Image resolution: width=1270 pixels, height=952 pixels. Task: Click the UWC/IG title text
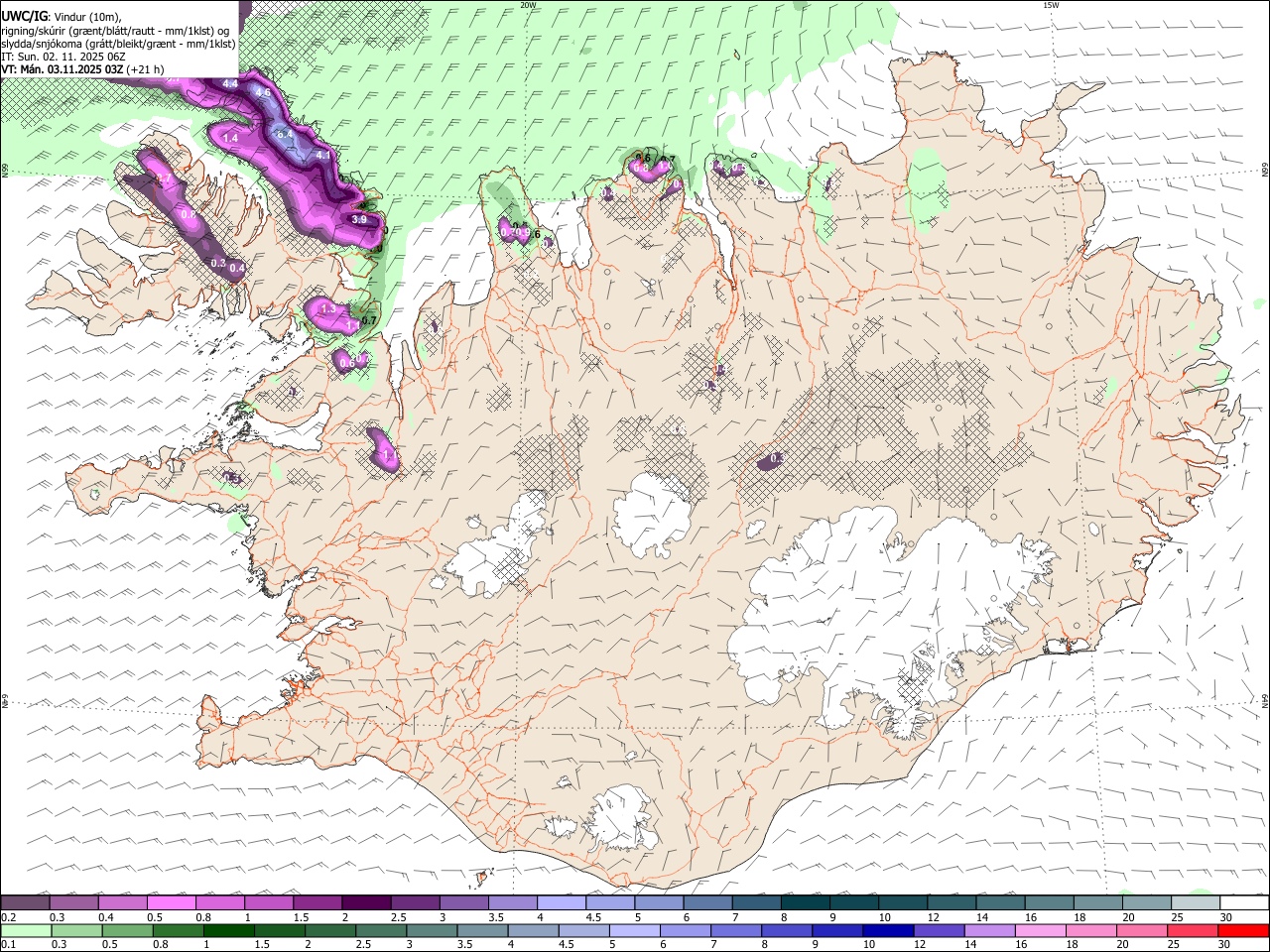click(24, 16)
